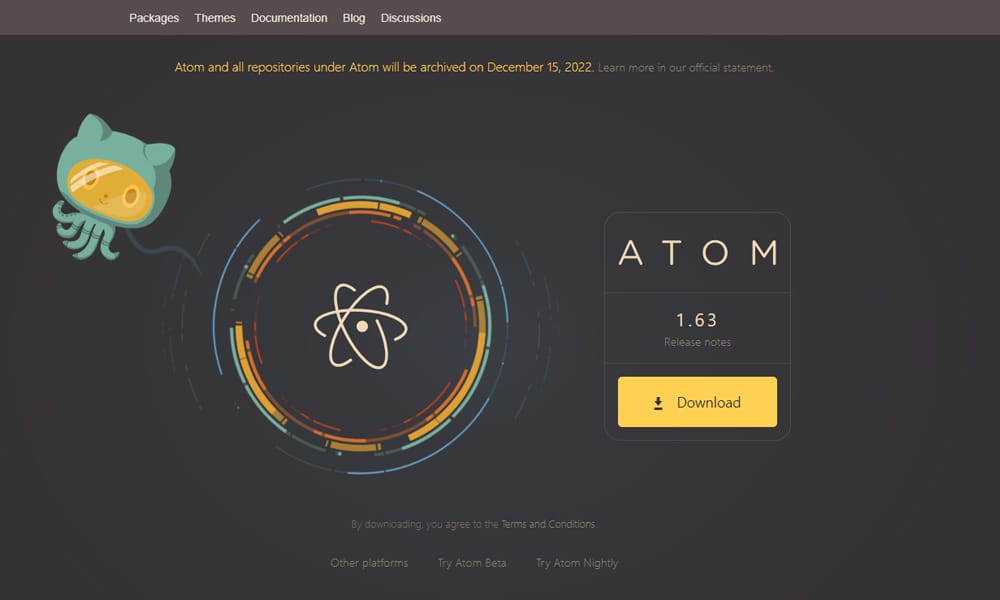Click 'Other platforms' at the bottom

click(x=369, y=563)
